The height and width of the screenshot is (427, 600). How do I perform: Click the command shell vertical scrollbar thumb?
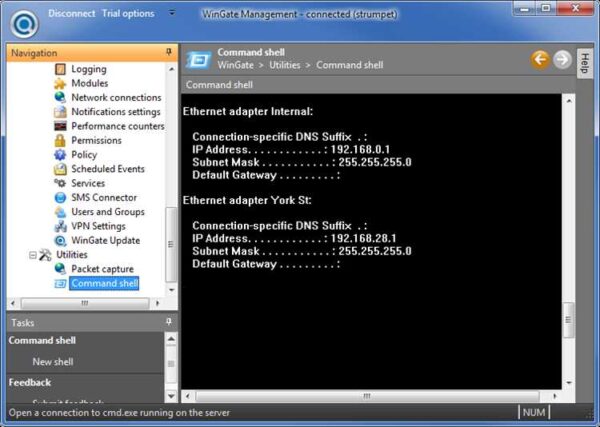[x=568, y=320]
